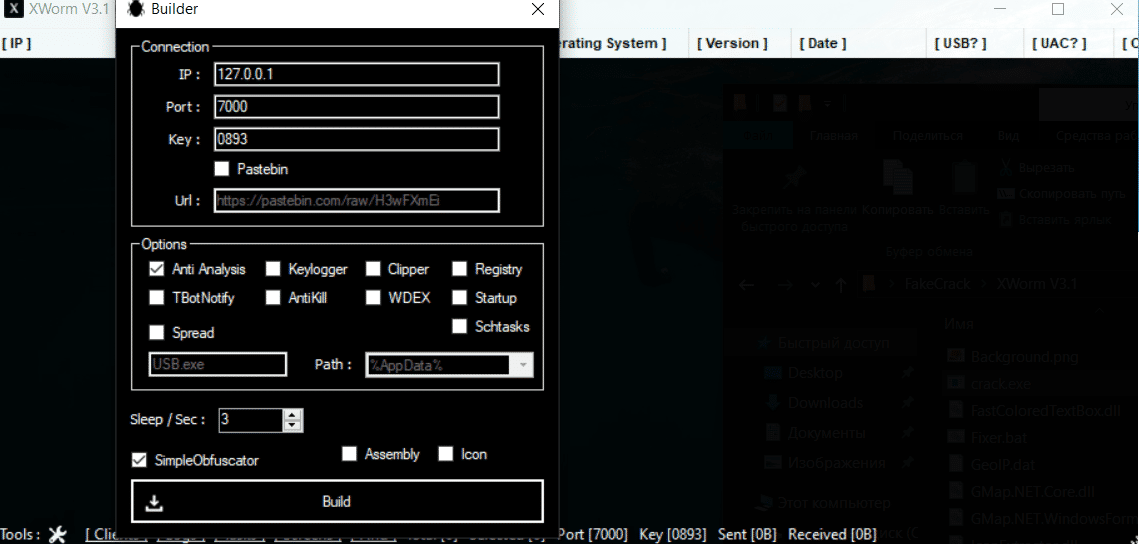Click the Sleep / Sec value field
The image size is (1139, 544).
coord(251,420)
